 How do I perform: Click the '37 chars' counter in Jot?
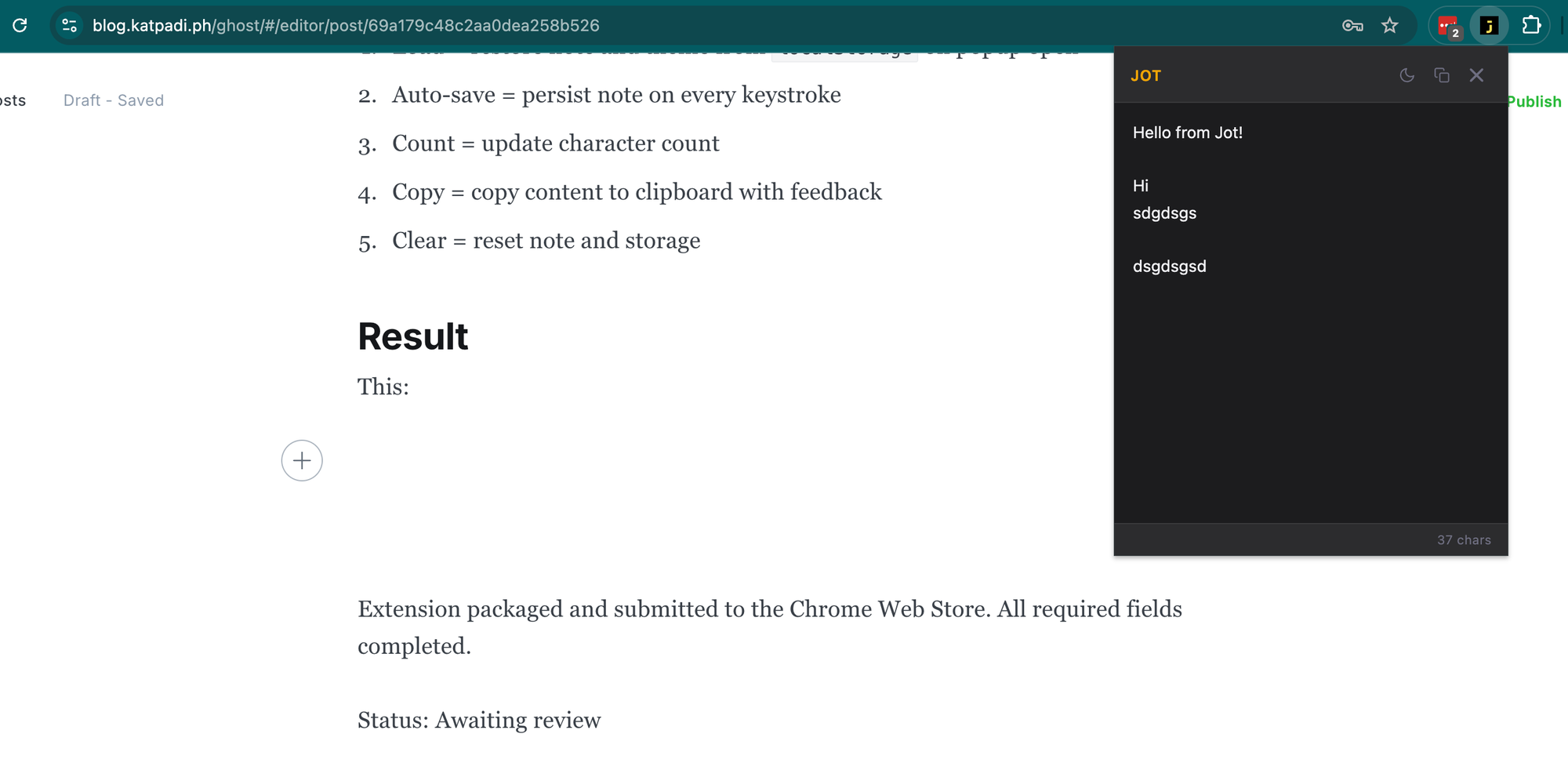tap(1464, 539)
